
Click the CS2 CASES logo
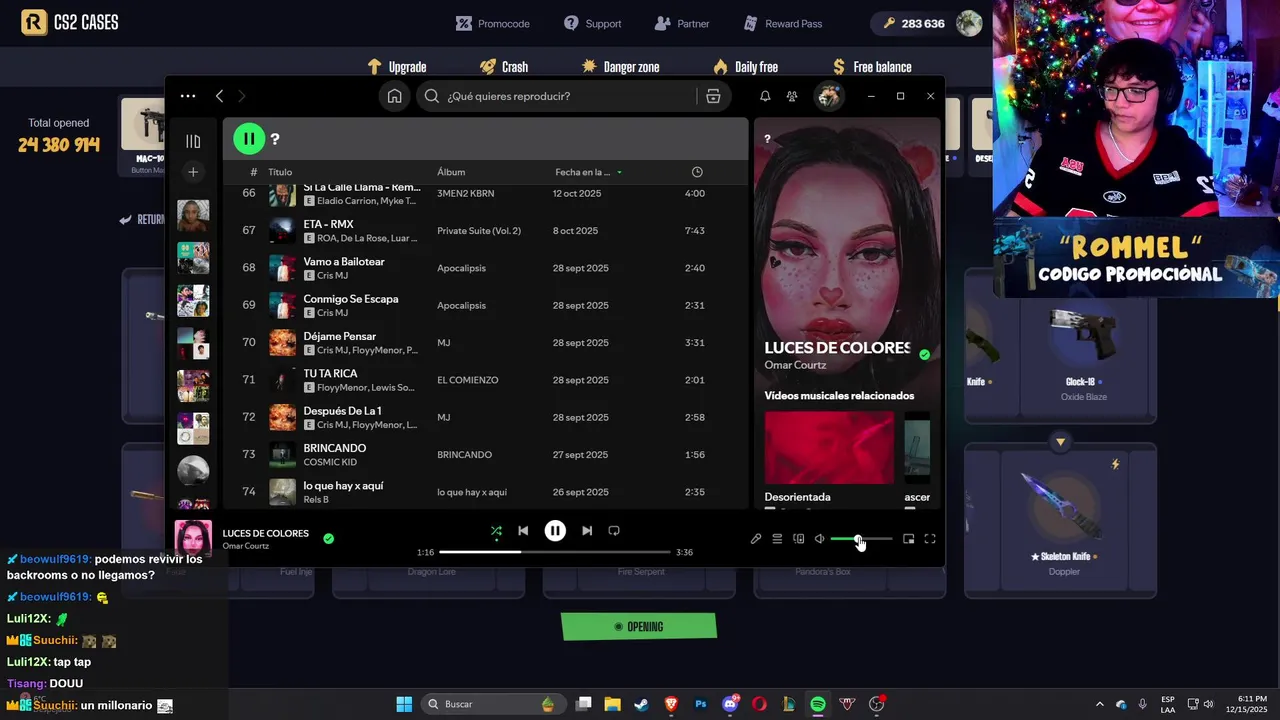pyautogui.click(x=70, y=23)
